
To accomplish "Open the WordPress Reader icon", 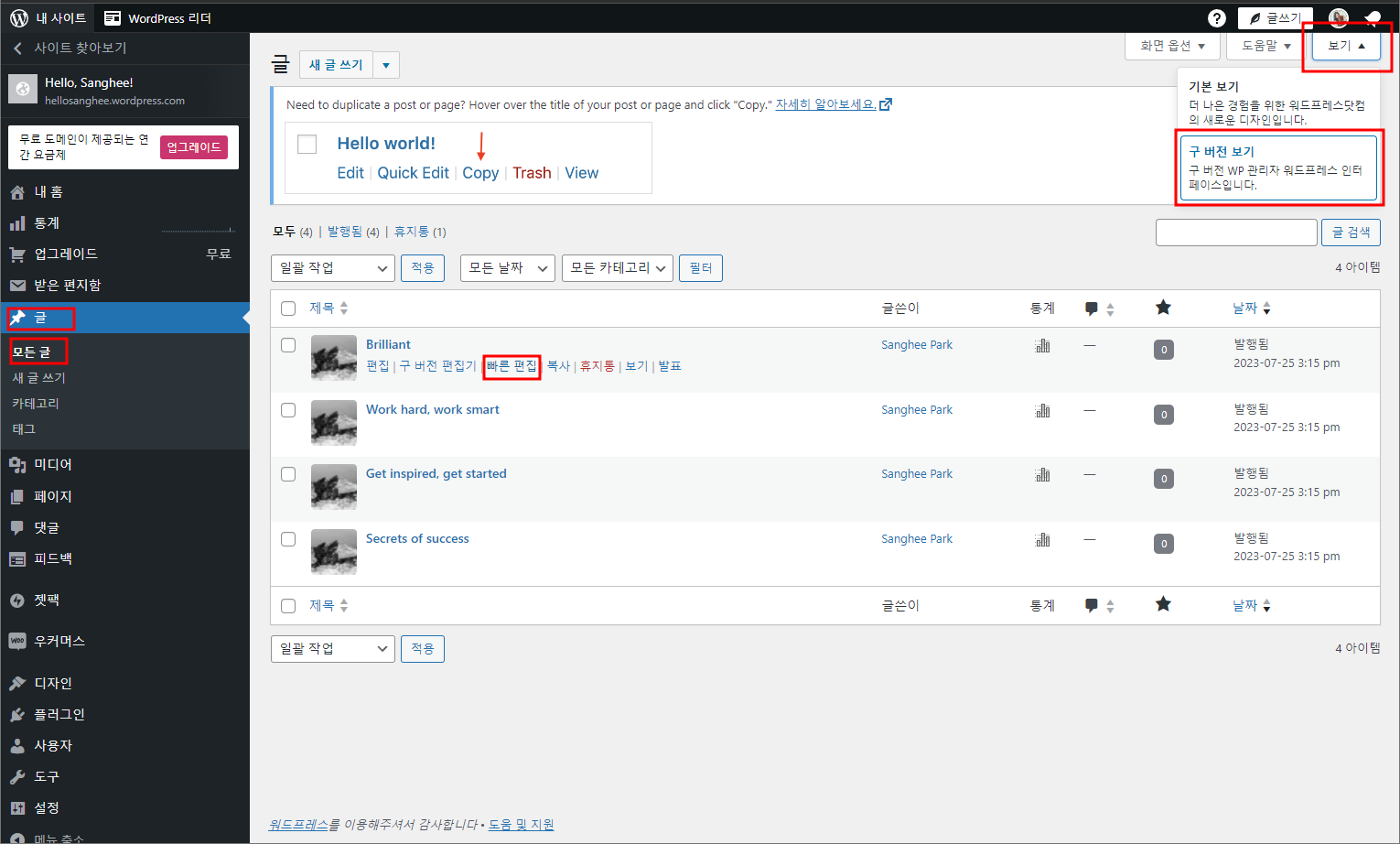I will click(113, 17).
